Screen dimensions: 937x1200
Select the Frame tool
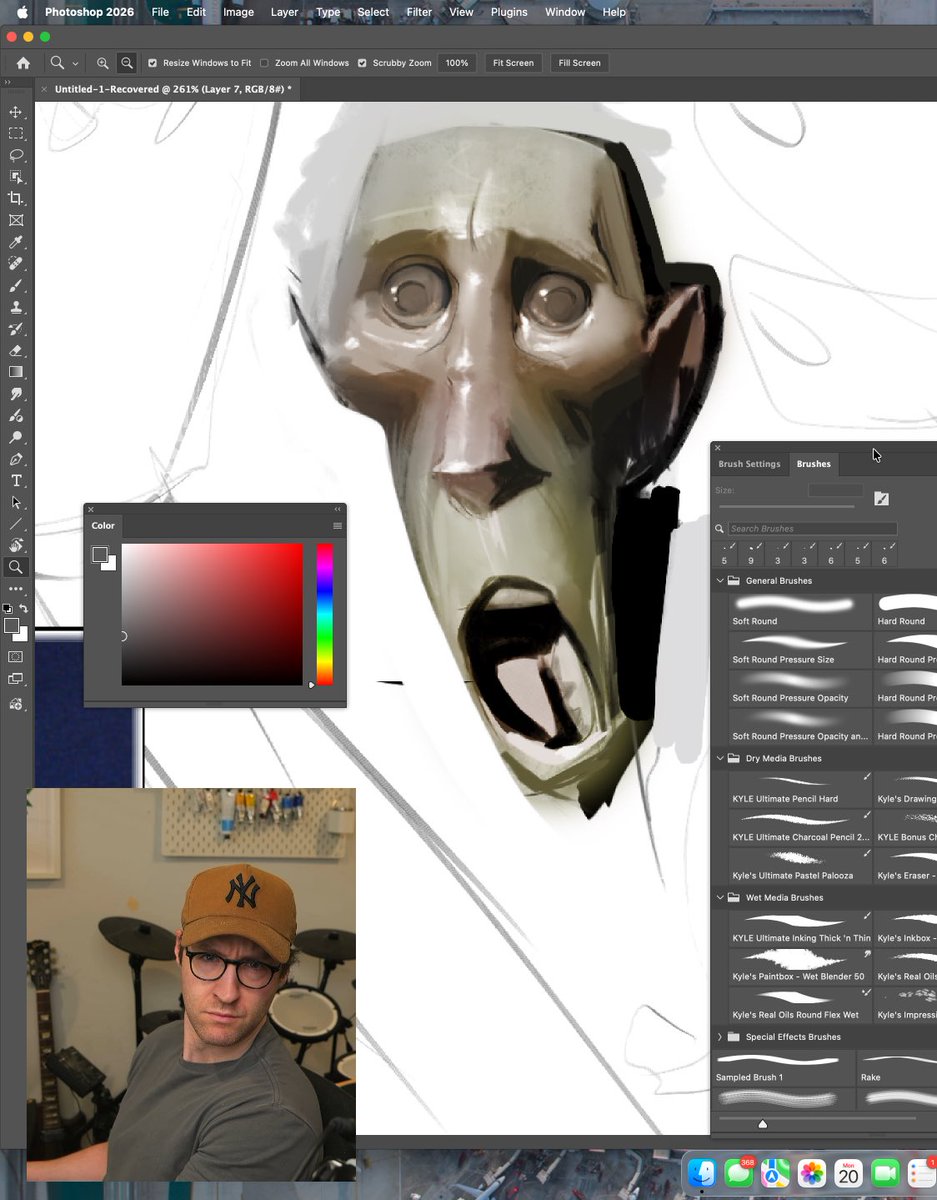[x=16, y=221]
